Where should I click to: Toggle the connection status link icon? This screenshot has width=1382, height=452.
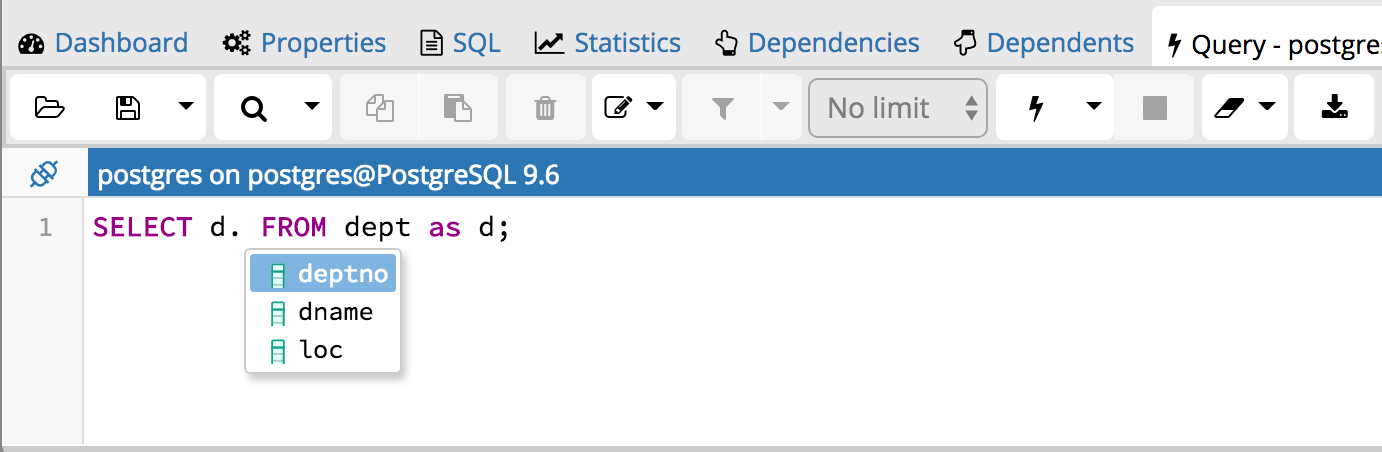click(x=44, y=175)
